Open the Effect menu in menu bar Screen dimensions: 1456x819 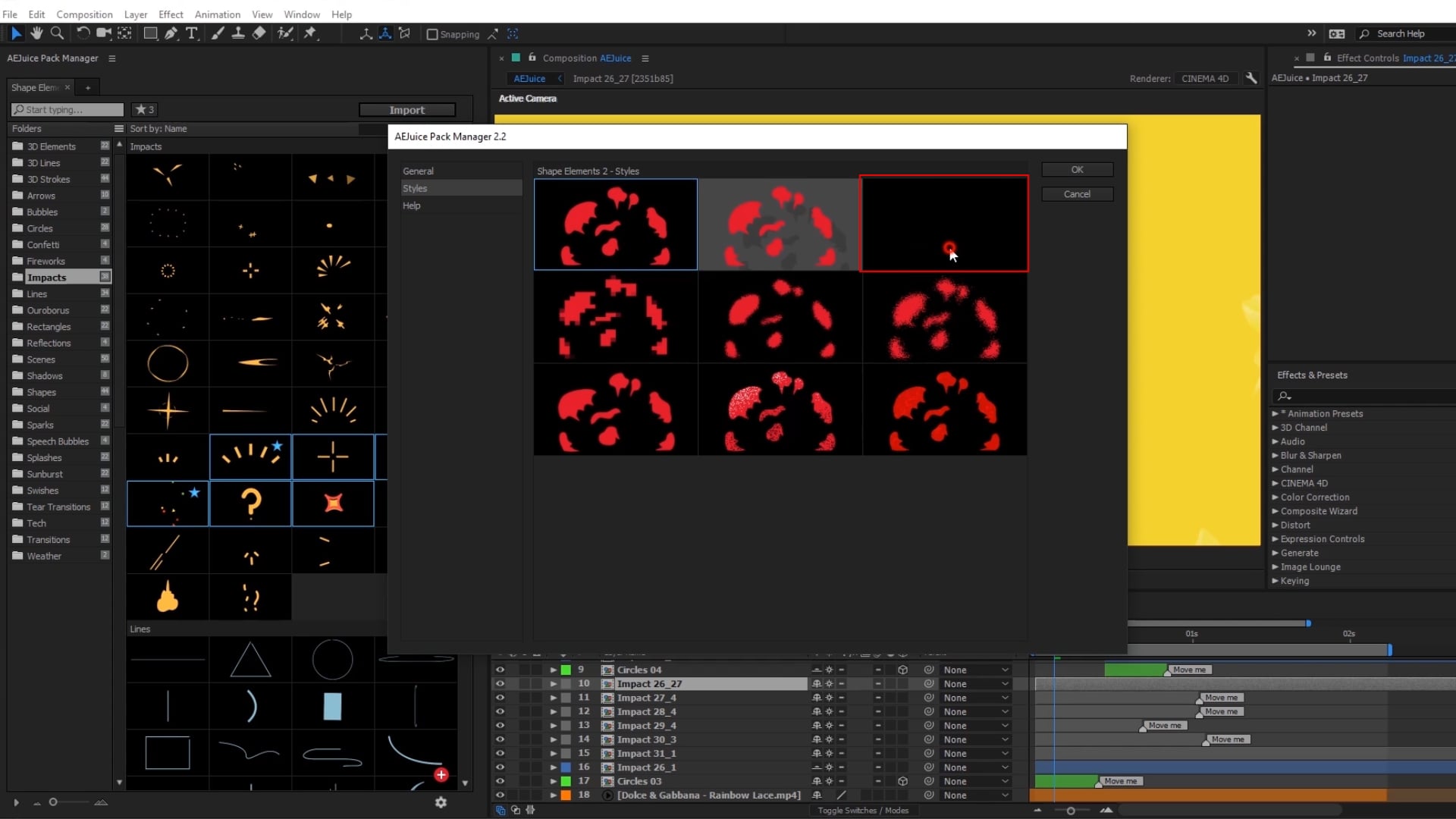pyautogui.click(x=171, y=13)
